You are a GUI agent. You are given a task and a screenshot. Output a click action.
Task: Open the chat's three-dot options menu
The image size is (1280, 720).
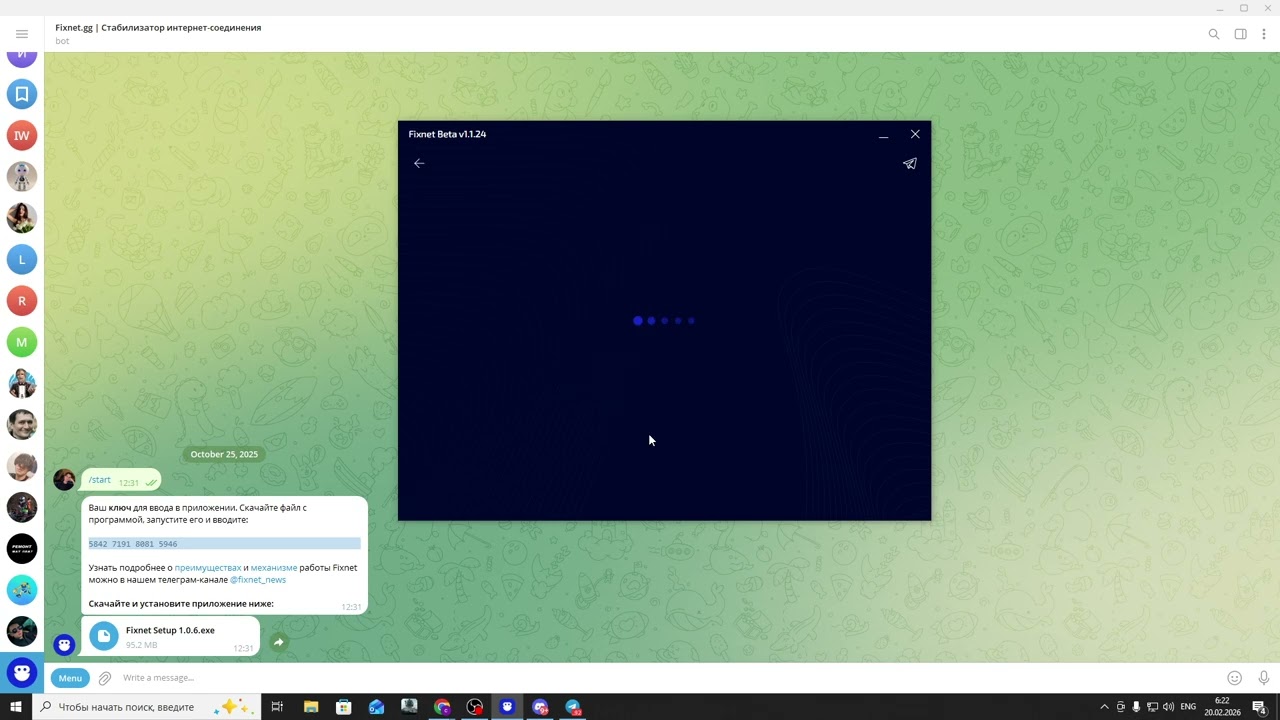(1264, 34)
